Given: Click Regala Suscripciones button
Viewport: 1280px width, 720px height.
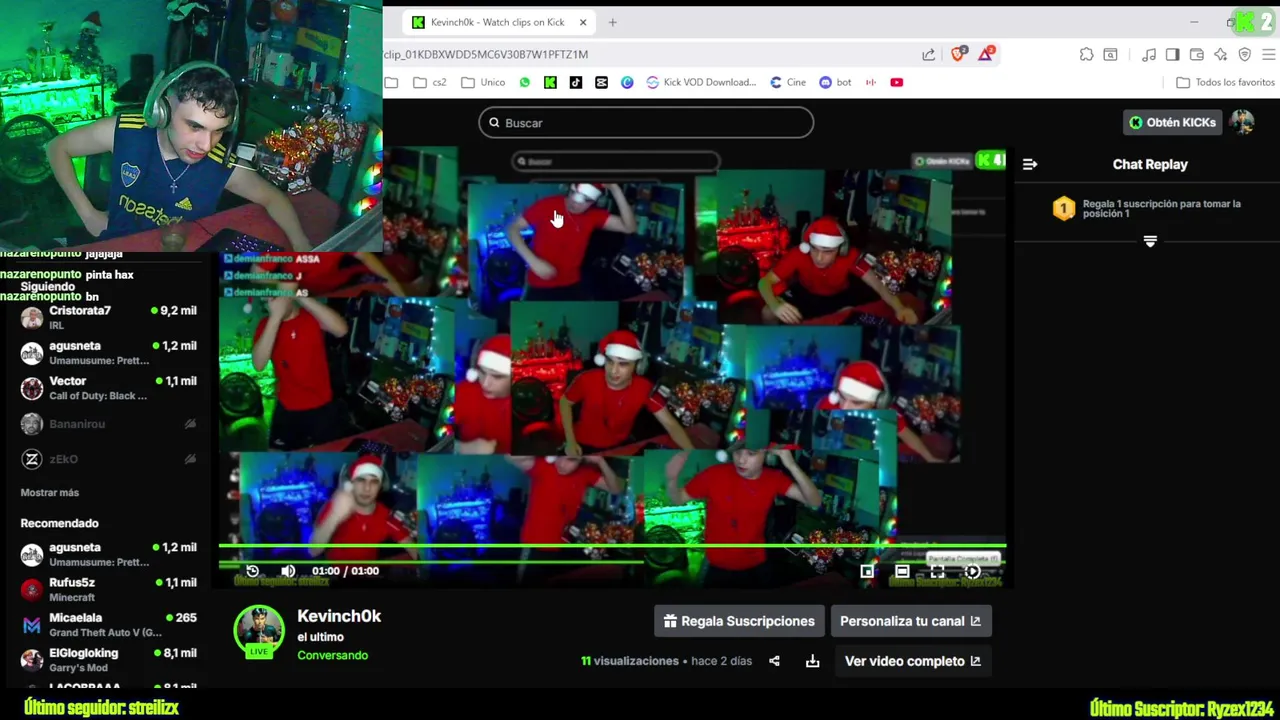Looking at the screenshot, I should pos(739,621).
